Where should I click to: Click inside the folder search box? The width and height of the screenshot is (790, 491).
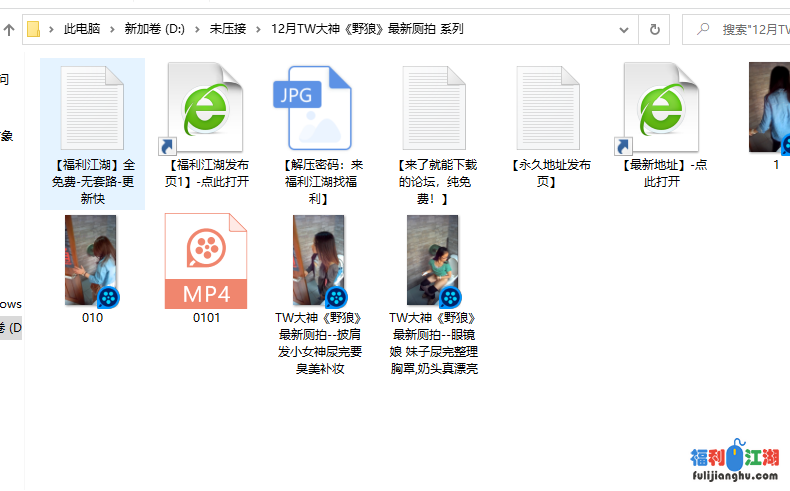(750, 29)
